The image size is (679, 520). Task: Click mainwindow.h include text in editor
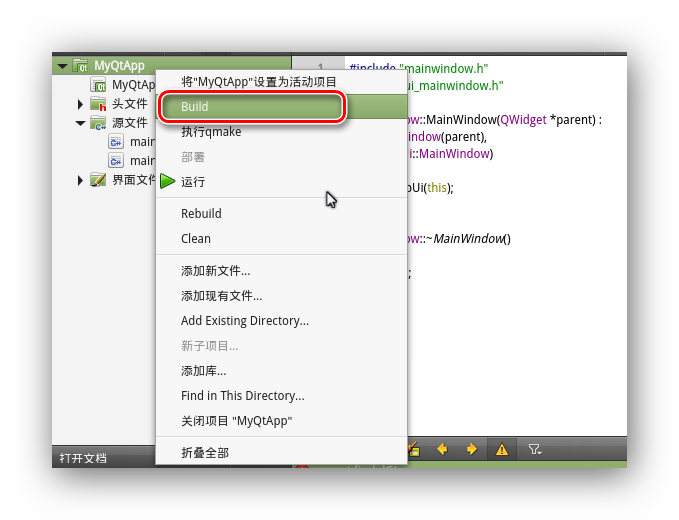[444, 69]
